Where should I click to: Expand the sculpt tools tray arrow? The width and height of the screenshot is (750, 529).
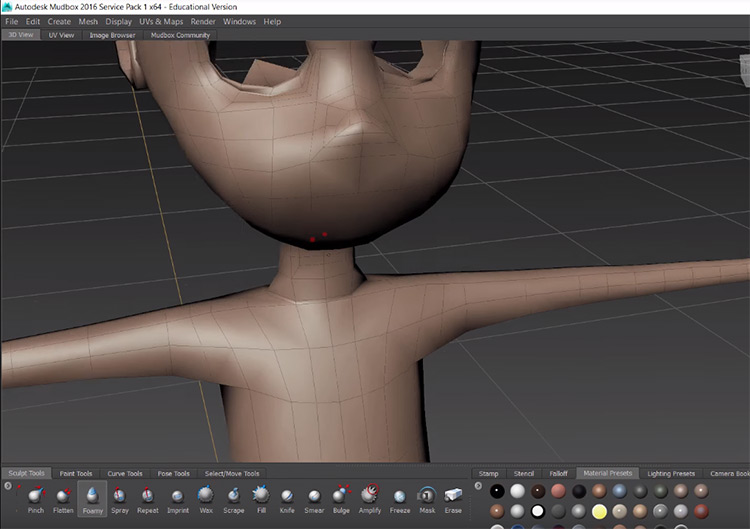tap(8, 486)
